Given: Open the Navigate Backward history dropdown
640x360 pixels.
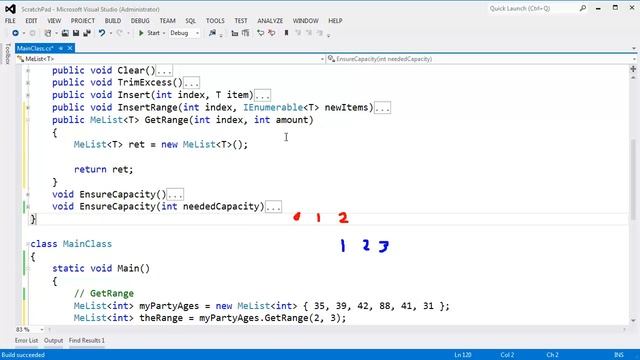Looking at the screenshot, I should [x=24, y=33].
